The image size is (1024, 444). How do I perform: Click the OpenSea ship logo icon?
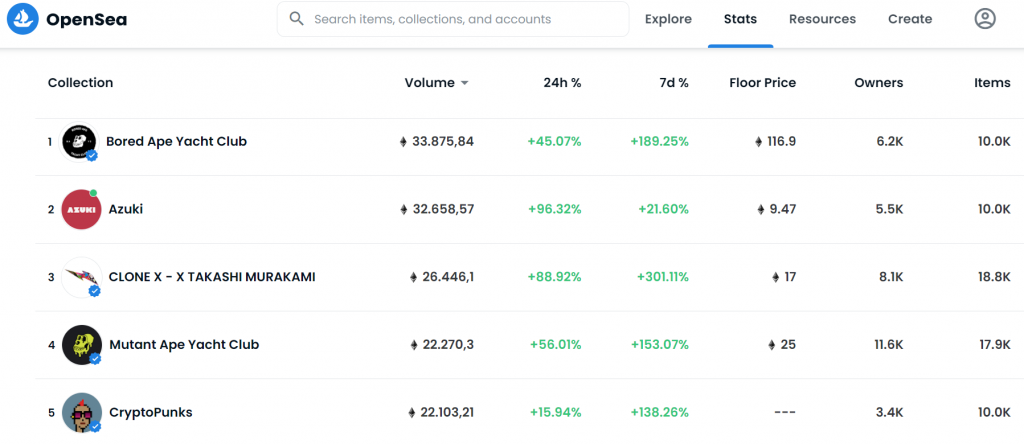tap(23, 19)
